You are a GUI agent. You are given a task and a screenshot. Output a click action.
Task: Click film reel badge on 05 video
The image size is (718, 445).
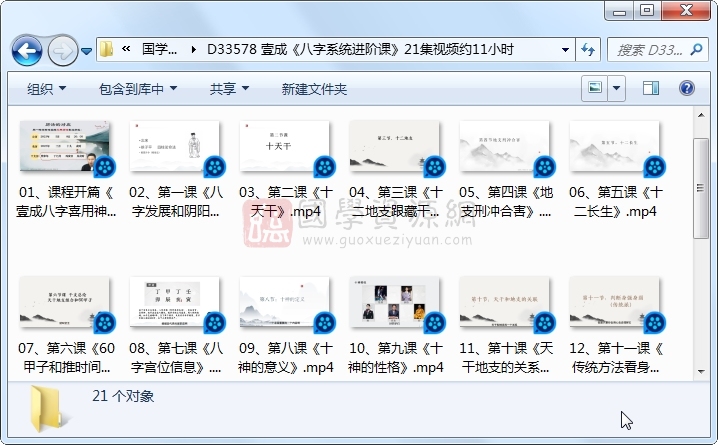(544, 167)
